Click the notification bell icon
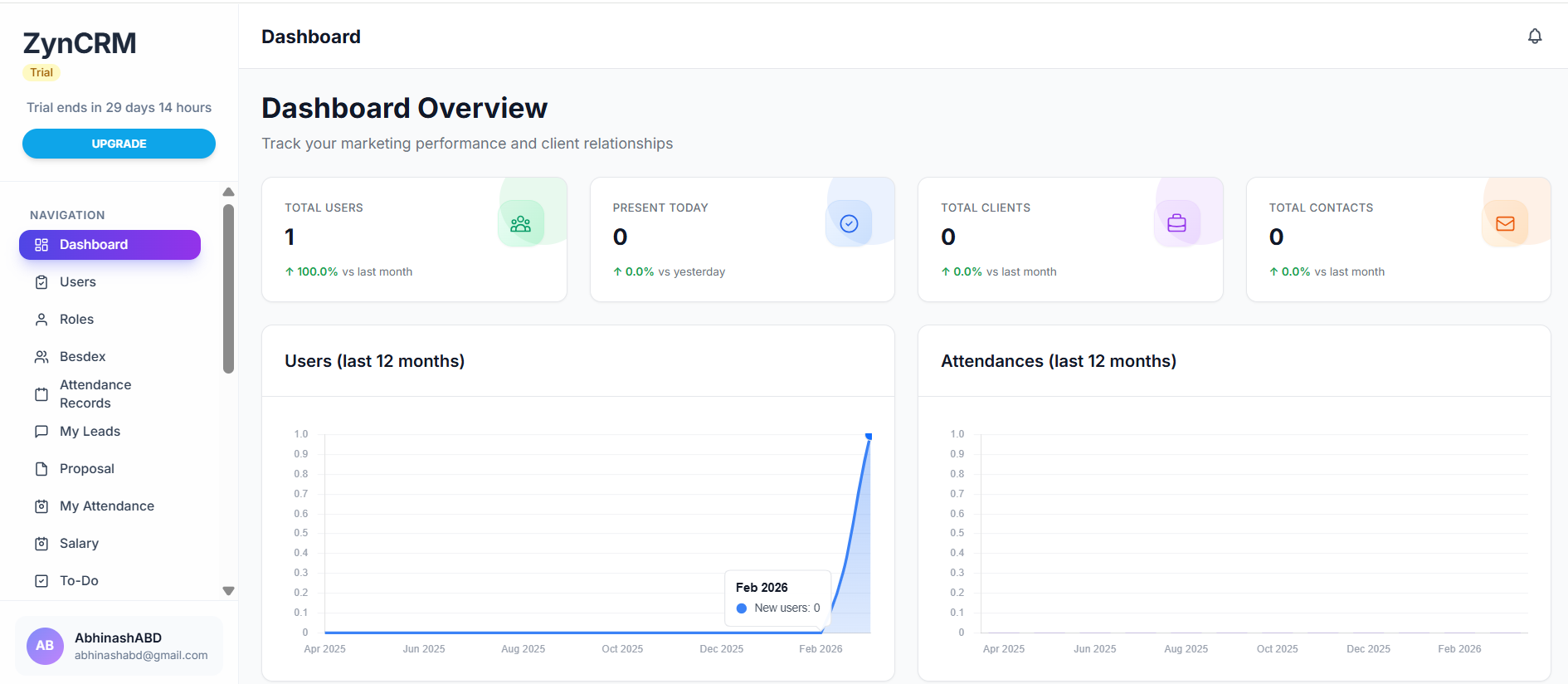The height and width of the screenshot is (684, 1568). 1534,37
